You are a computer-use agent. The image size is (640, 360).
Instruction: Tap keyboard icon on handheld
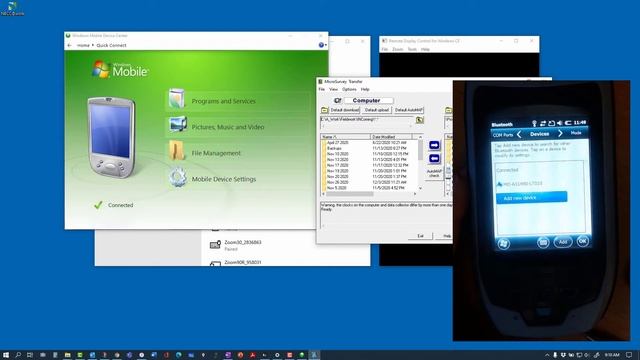pyautogui.click(x=543, y=242)
